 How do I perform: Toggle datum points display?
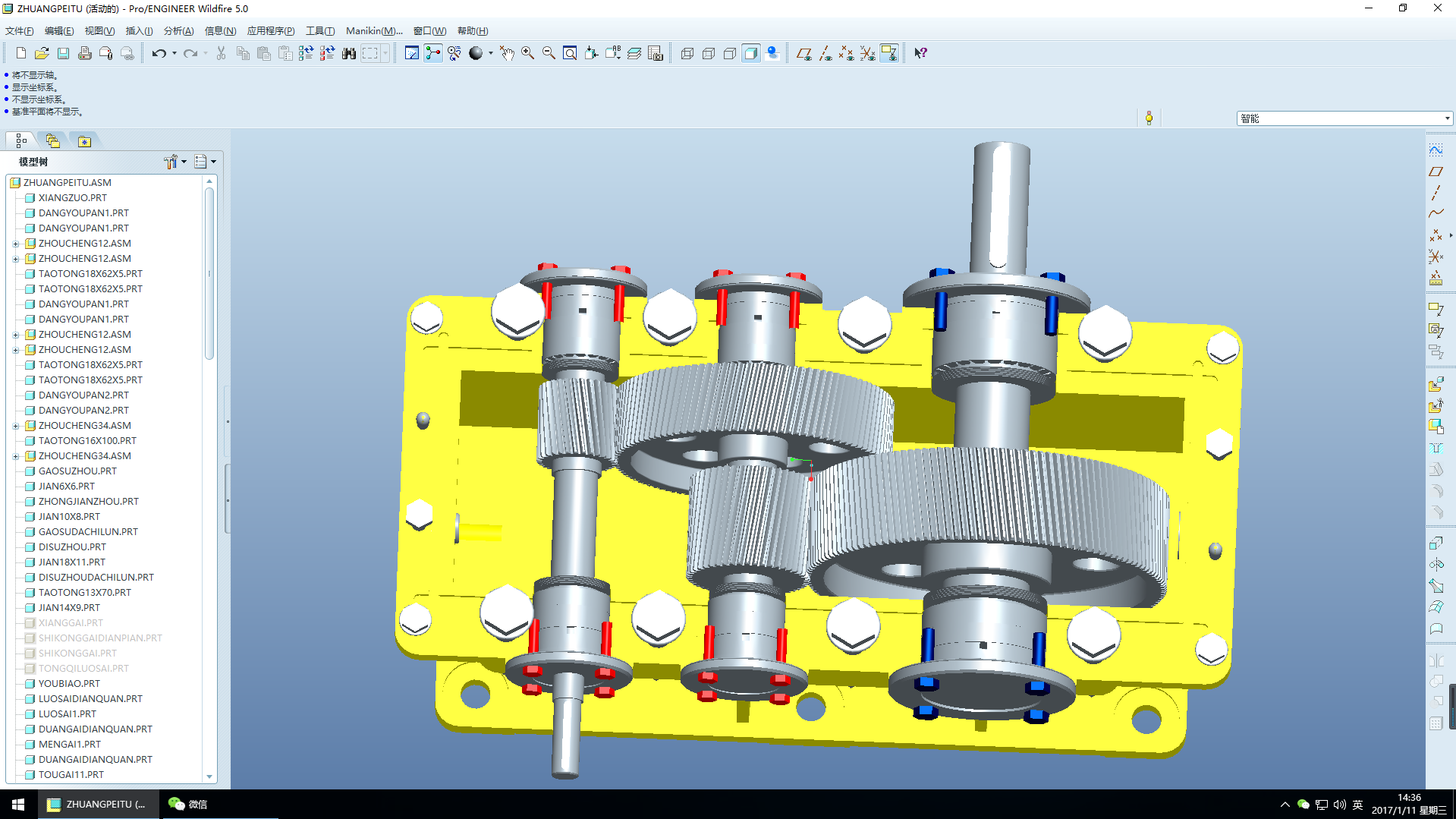pos(847,53)
